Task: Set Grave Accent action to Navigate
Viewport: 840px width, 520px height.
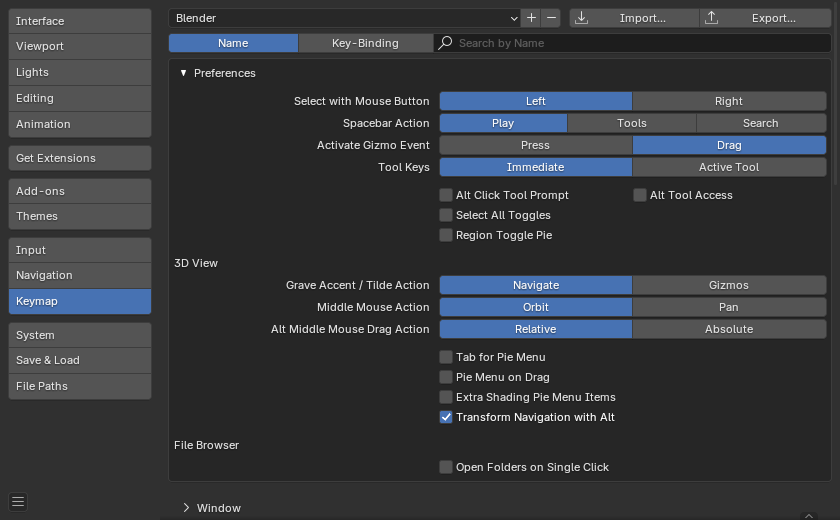Action: pos(536,285)
